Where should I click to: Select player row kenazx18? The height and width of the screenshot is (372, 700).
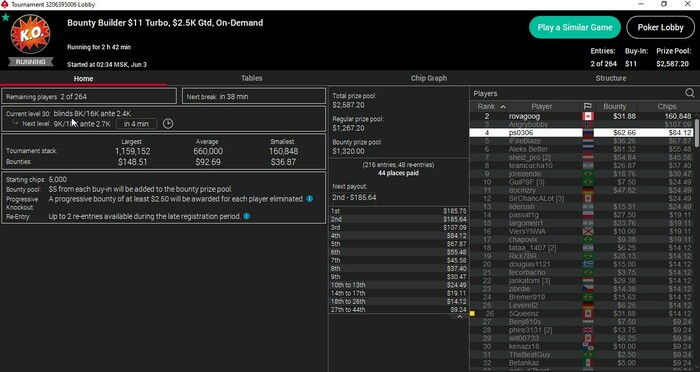click(x=582, y=347)
